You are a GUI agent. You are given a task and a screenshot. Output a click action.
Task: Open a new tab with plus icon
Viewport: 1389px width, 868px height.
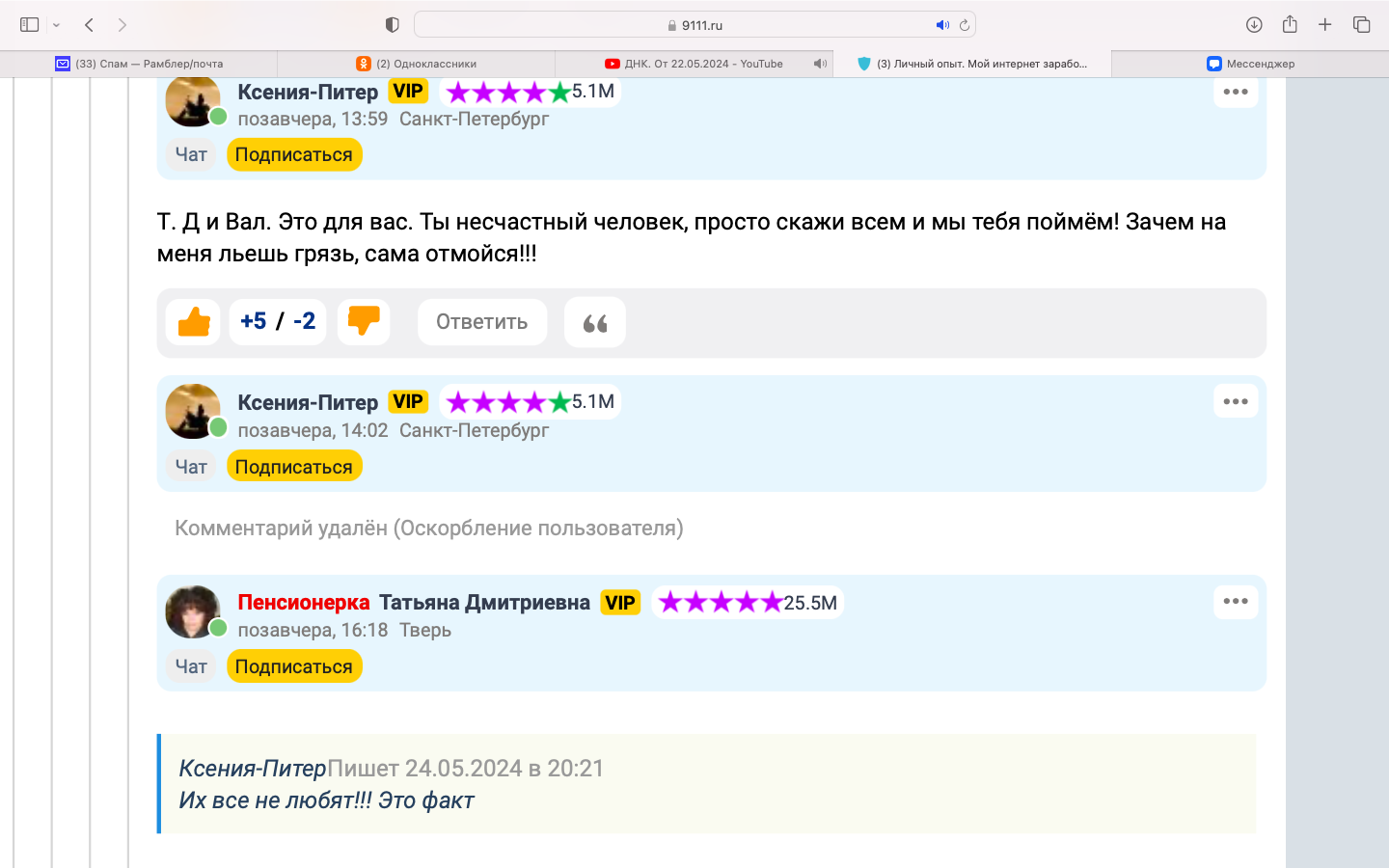pos(1325,25)
